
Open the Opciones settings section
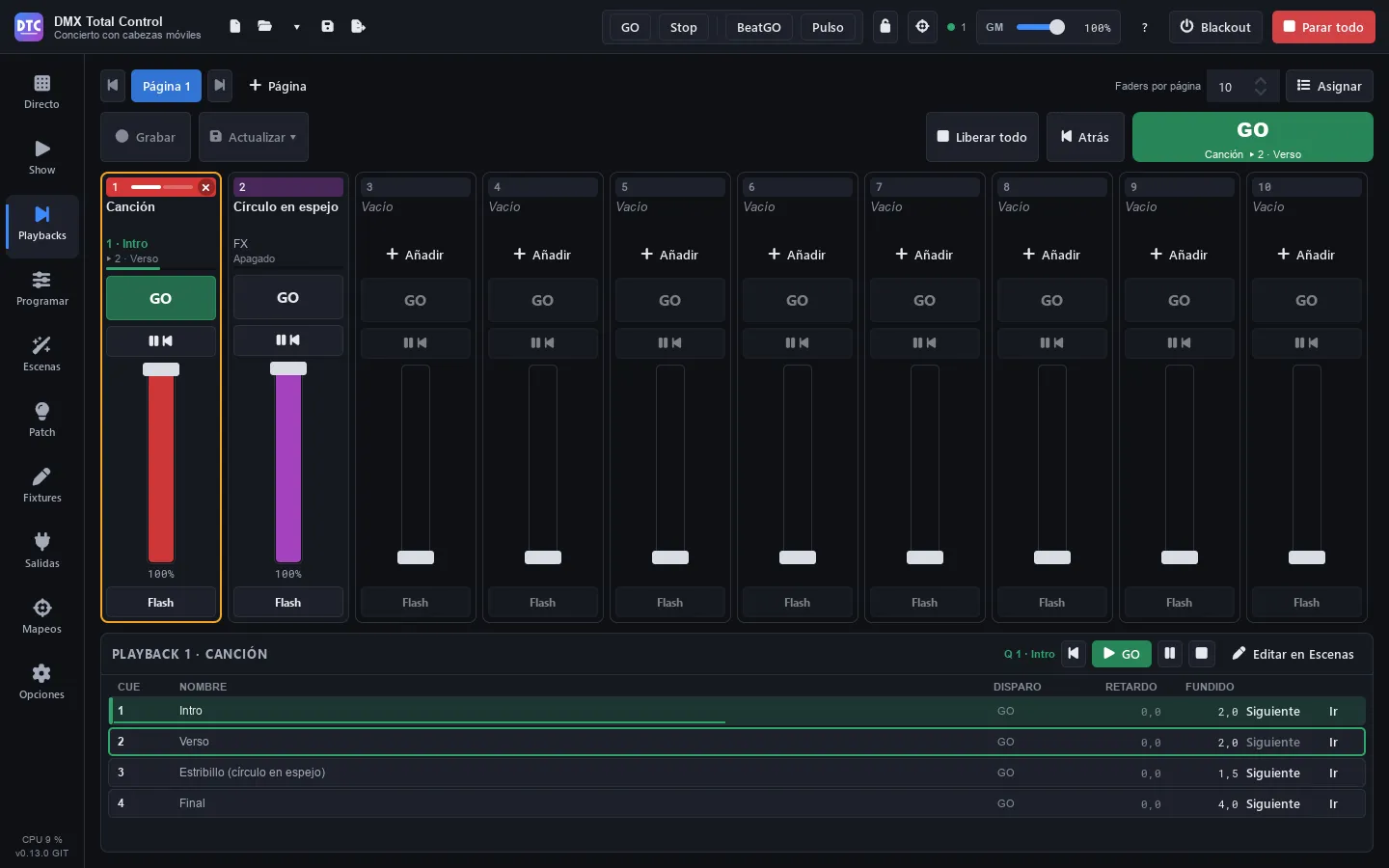[x=42, y=682]
